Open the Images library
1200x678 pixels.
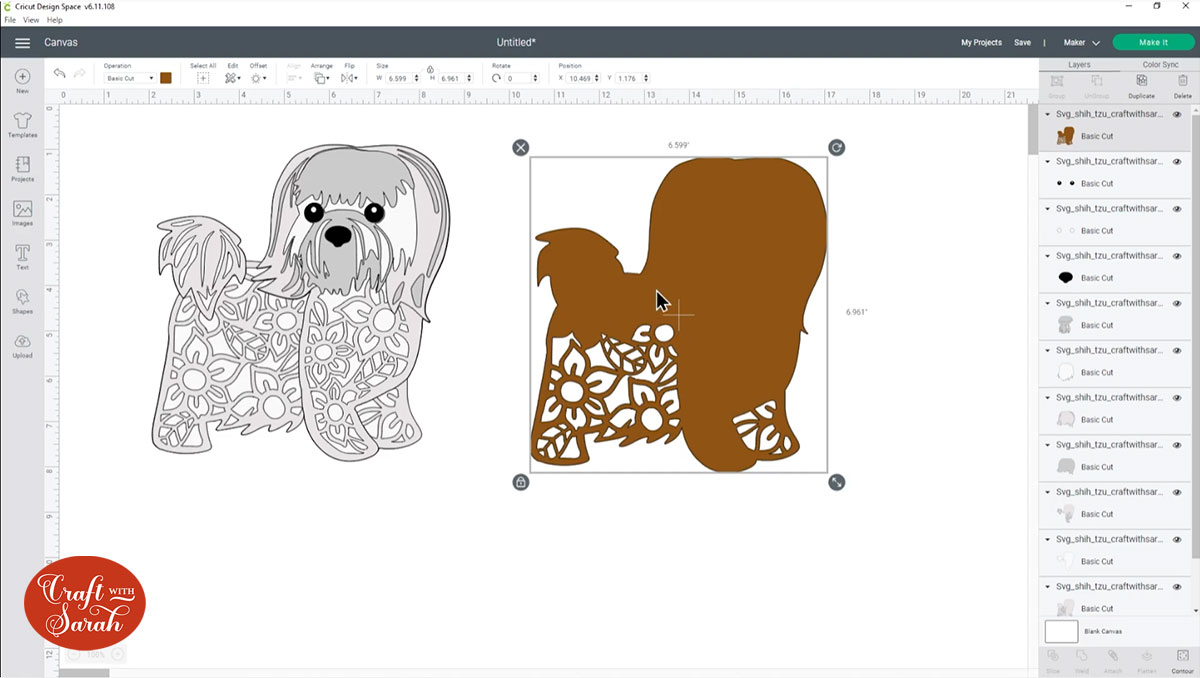[x=22, y=212]
